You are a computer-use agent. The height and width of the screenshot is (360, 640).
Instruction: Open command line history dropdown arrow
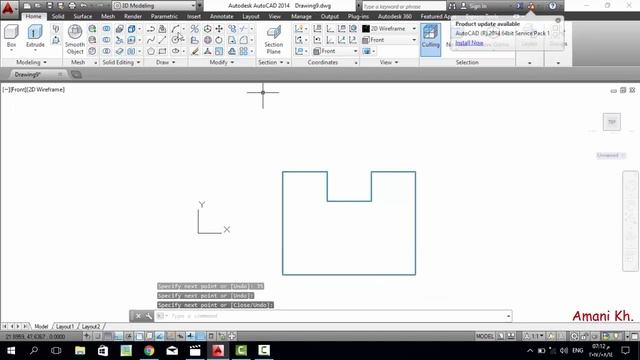point(508,316)
